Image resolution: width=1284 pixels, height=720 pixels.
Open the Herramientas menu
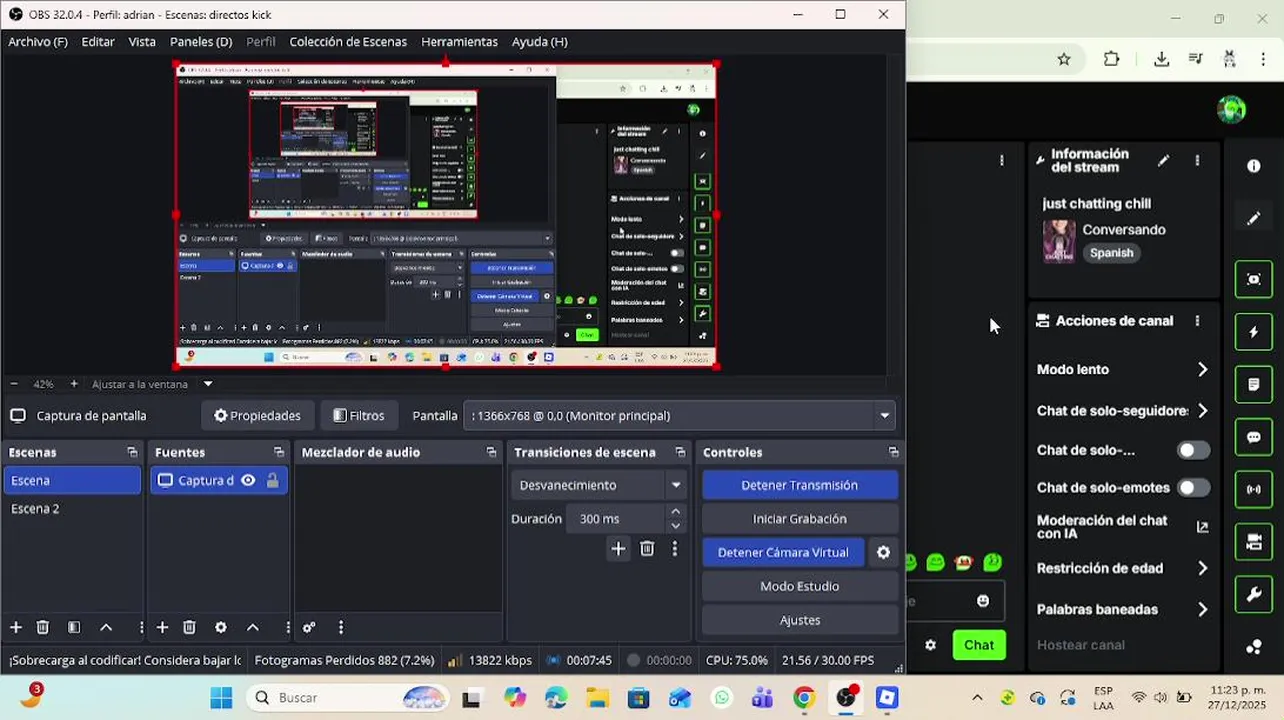459,42
